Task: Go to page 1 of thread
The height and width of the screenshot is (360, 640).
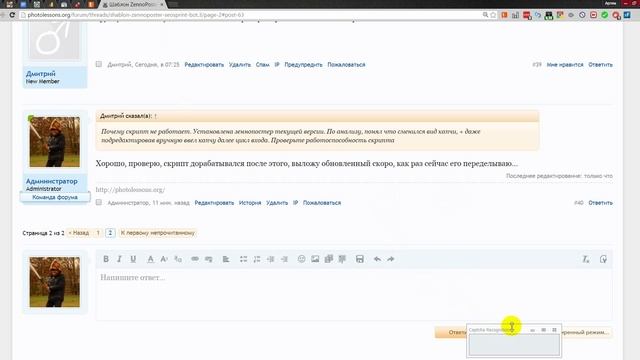Action: click(98, 233)
